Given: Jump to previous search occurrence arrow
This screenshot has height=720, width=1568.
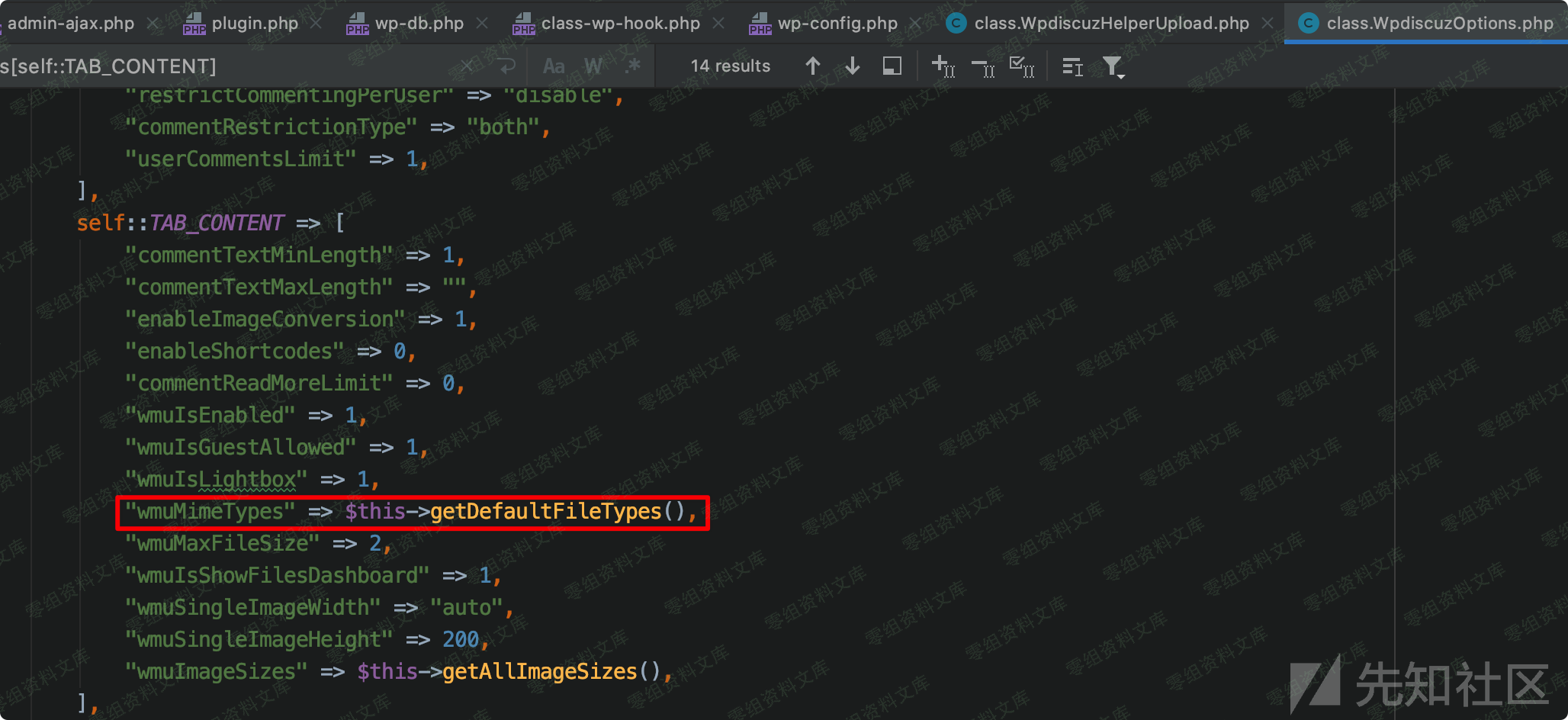Looking at the screenshot, I should (x=813, y=66).
